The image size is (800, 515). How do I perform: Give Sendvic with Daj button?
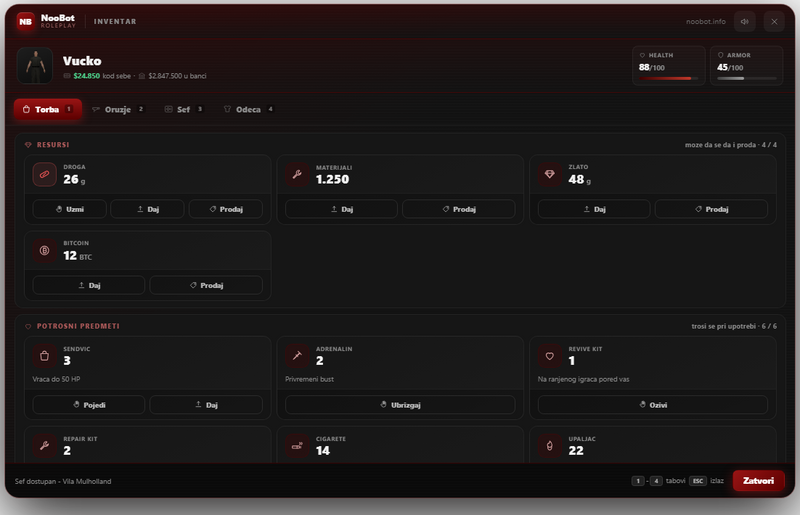click(x=206, y=404)
